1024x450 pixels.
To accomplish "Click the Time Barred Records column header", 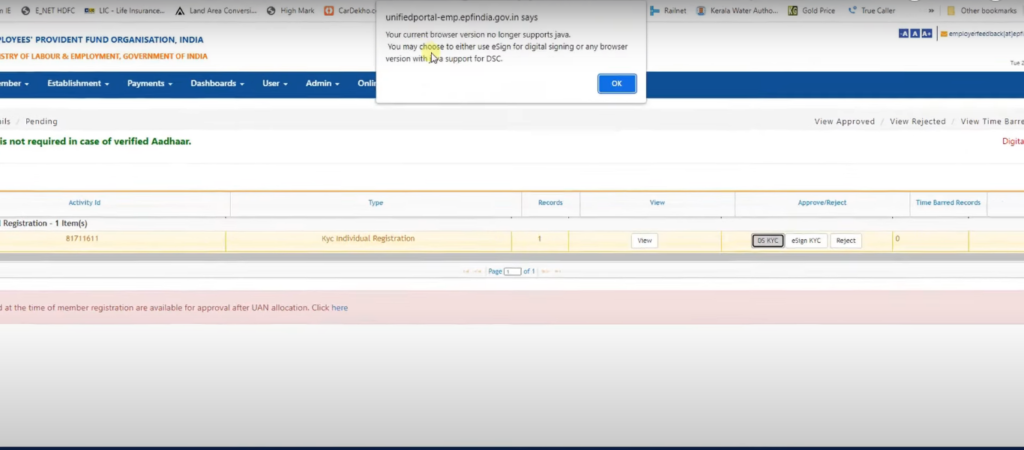I will pos(948,202).
